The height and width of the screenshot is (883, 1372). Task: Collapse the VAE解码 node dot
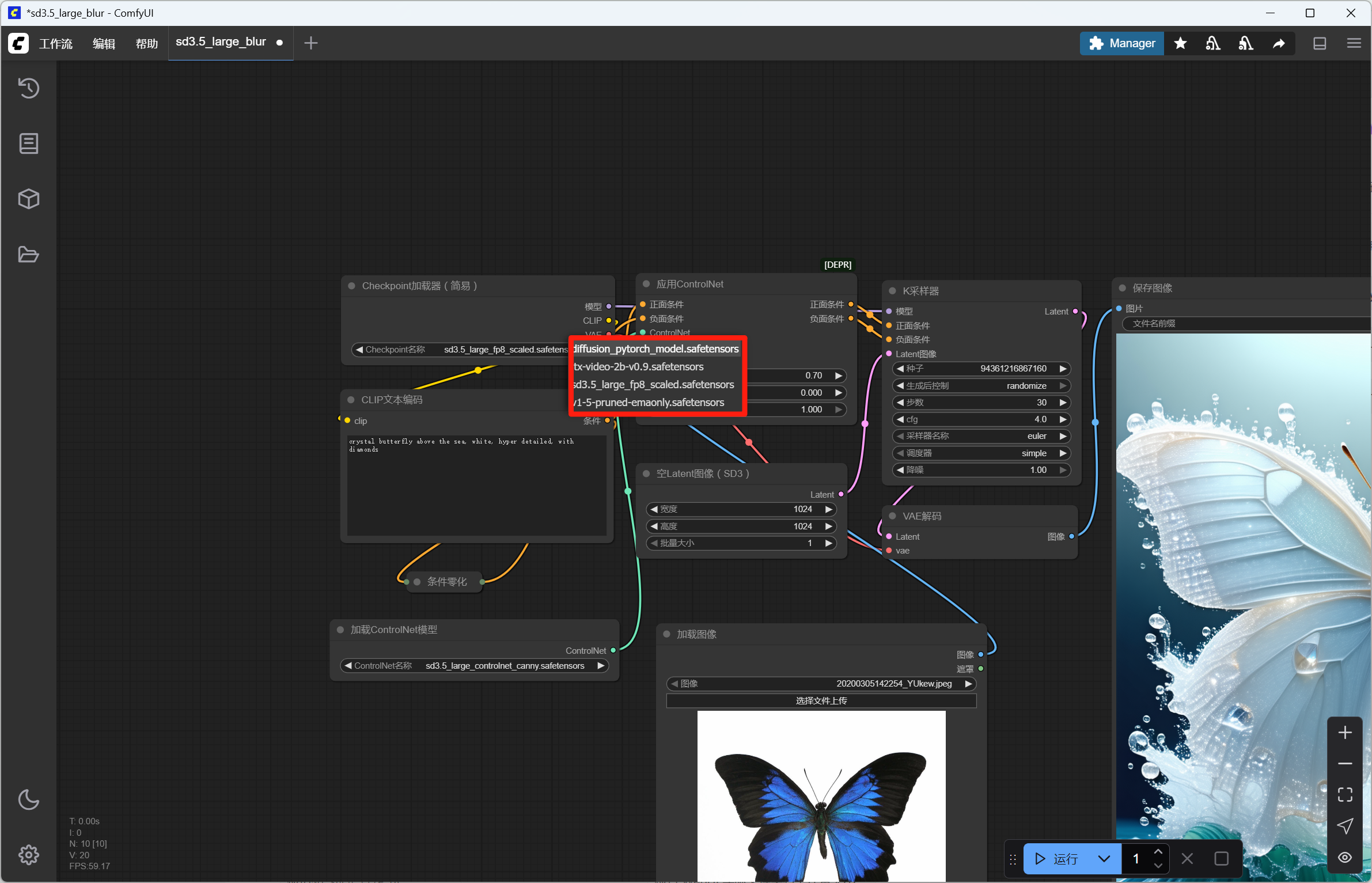[893, 516]
